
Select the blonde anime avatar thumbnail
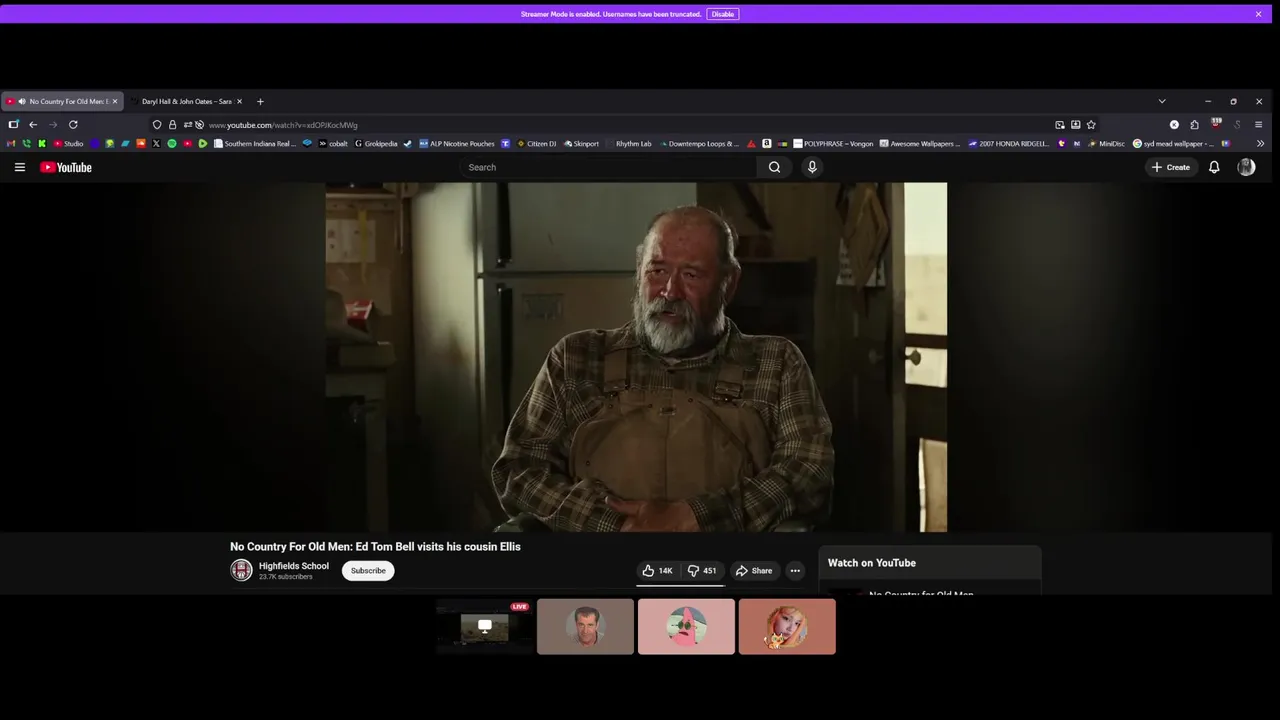point(787,627)
